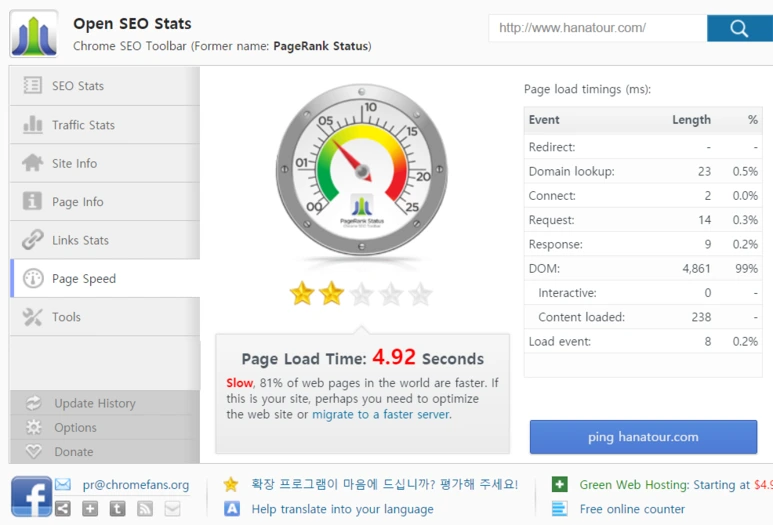
Task: Click the plus icon in footer social row
Action: pyautogui.click(x=90, y=508)
